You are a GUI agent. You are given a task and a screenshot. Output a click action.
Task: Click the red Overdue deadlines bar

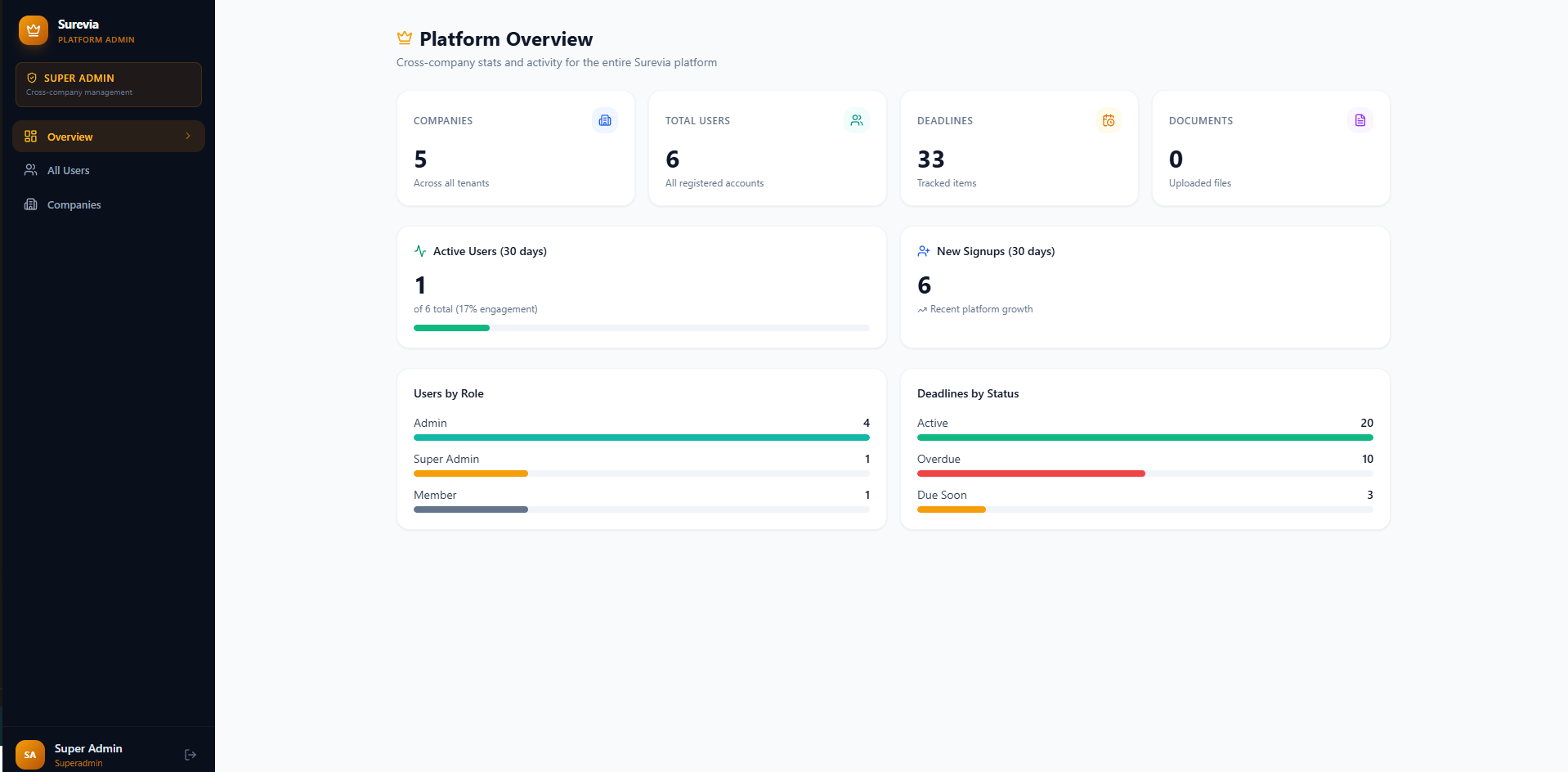pos(1031,474)
